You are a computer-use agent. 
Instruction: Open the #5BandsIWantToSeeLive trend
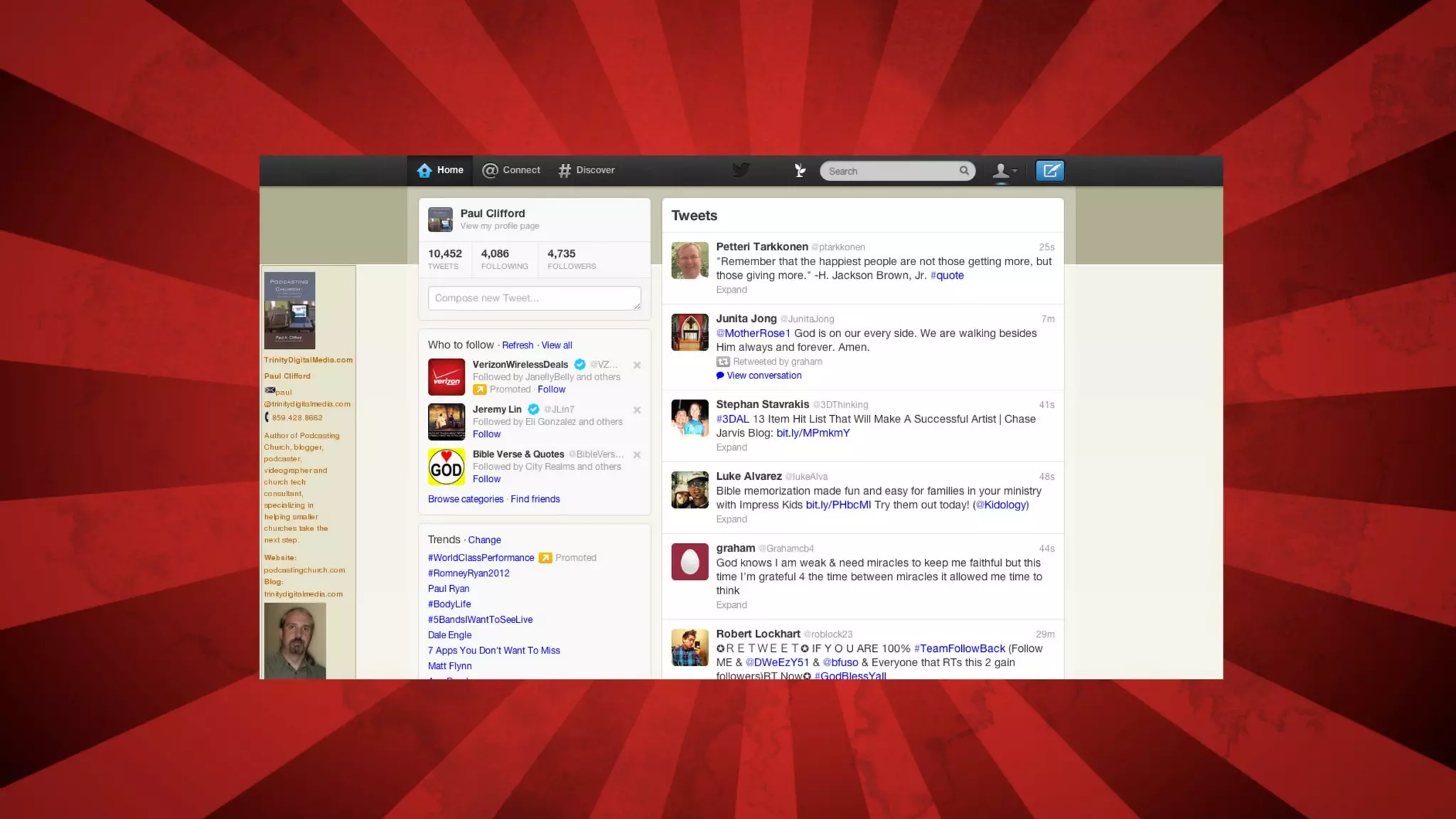click(x=480, y=620)
